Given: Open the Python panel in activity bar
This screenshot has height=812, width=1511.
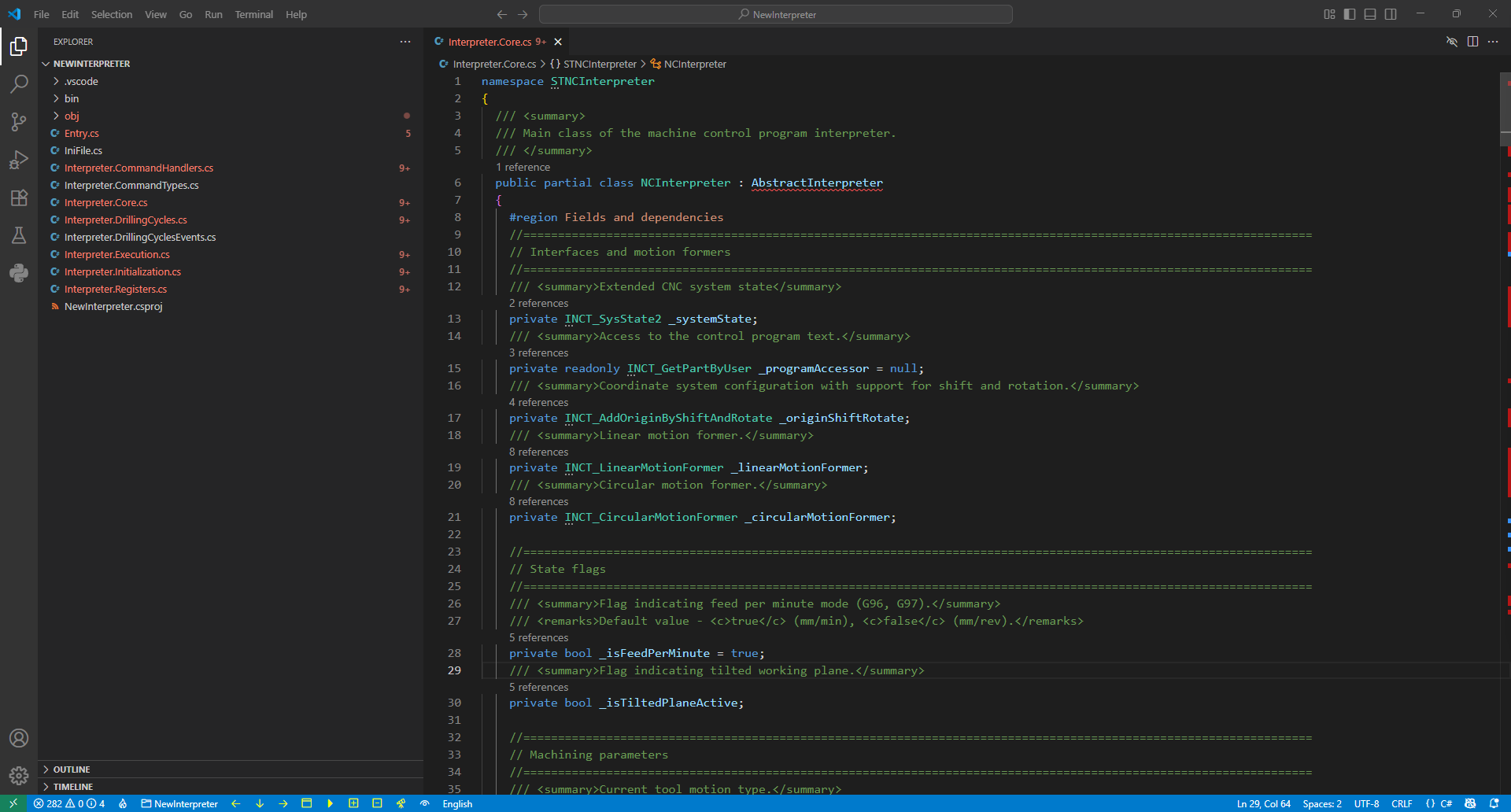Looking at the screenshot, I should (19, 273).
